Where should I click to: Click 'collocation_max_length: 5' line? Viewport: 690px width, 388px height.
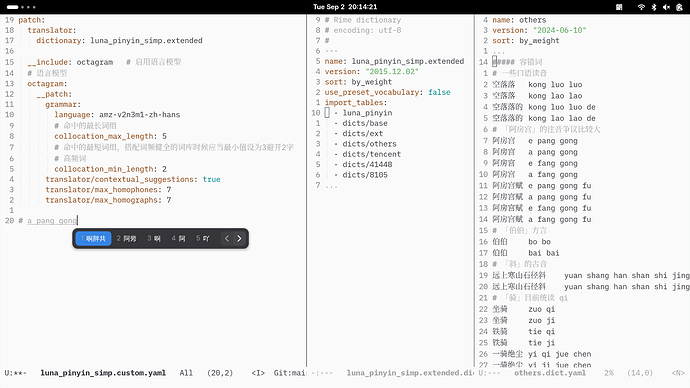coord(110,136)
